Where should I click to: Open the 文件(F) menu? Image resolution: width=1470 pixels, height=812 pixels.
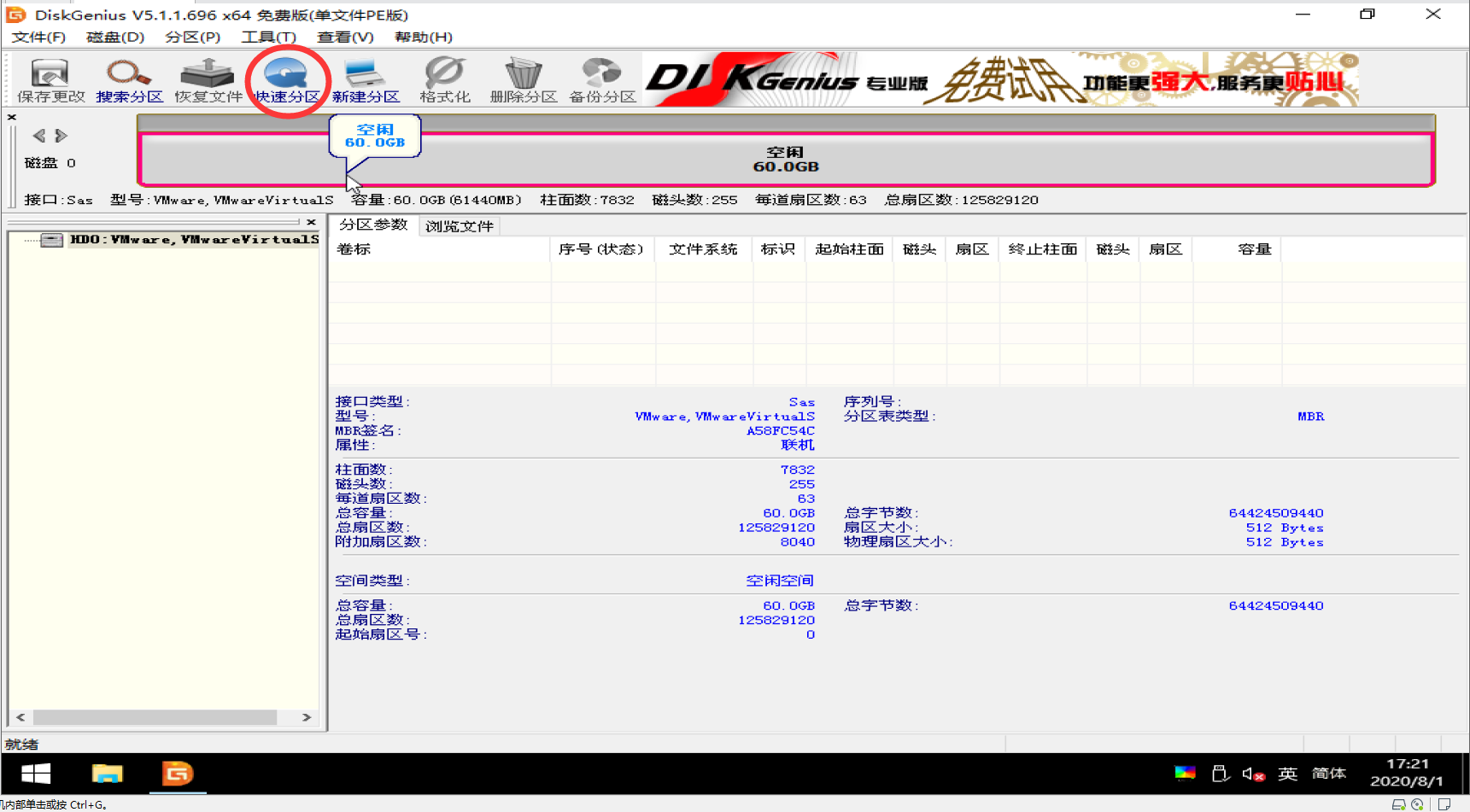click(x=38, y=37)
